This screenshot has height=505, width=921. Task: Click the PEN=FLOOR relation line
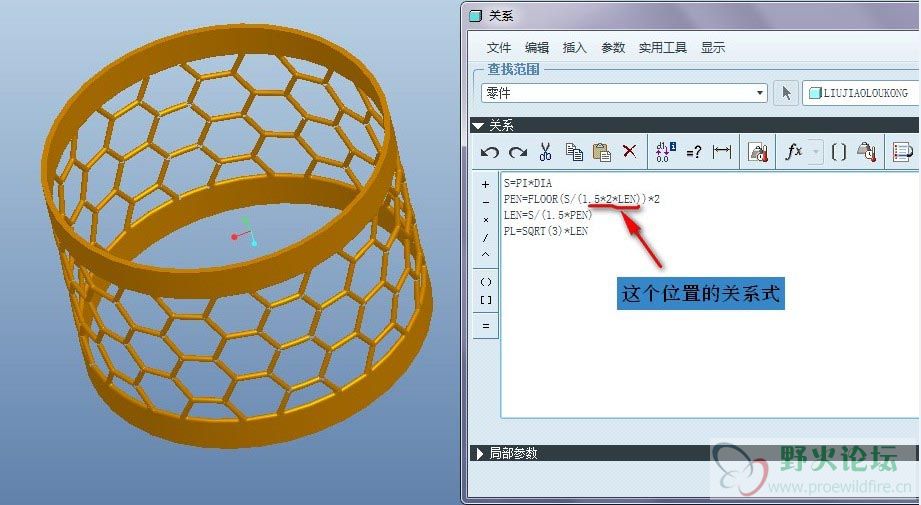click(x=581, y=199)
